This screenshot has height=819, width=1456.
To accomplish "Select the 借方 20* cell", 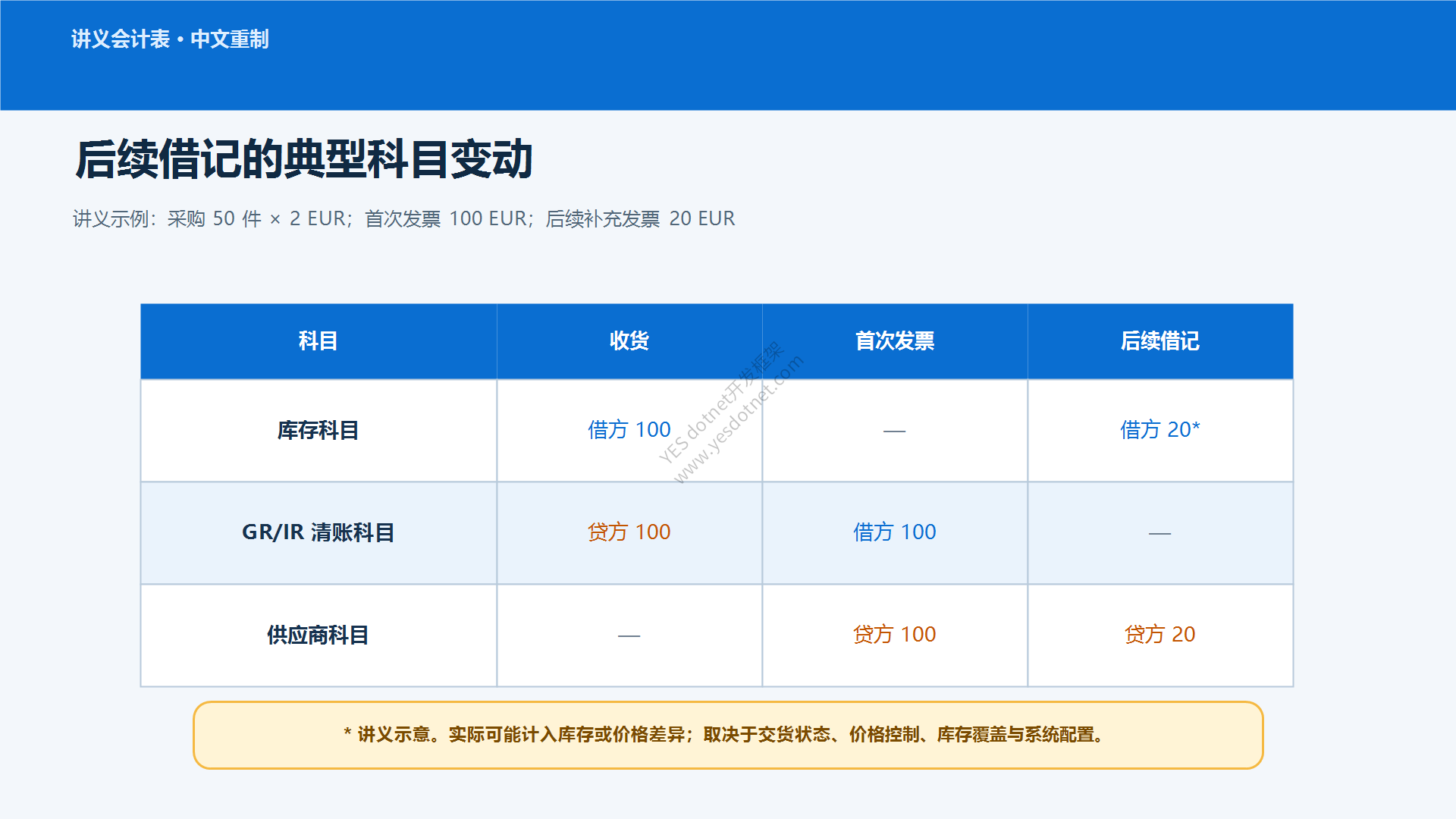I will click(x=1160, y=430).
